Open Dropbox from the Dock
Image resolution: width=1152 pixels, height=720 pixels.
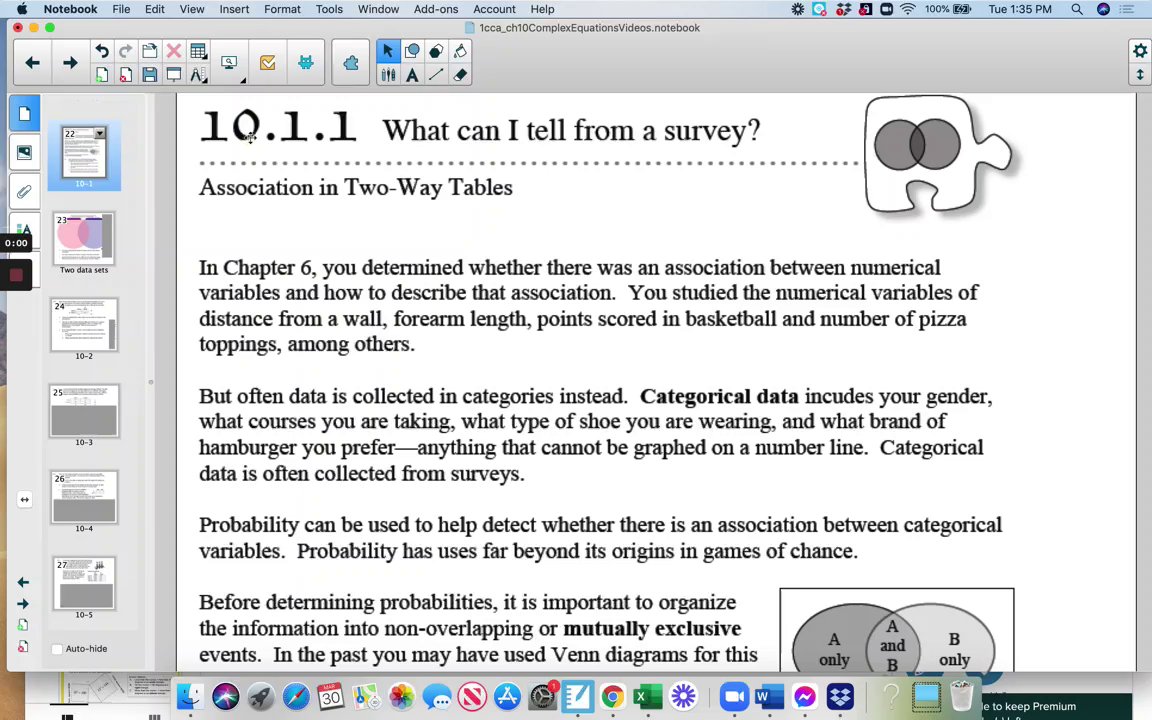(840, 696)
